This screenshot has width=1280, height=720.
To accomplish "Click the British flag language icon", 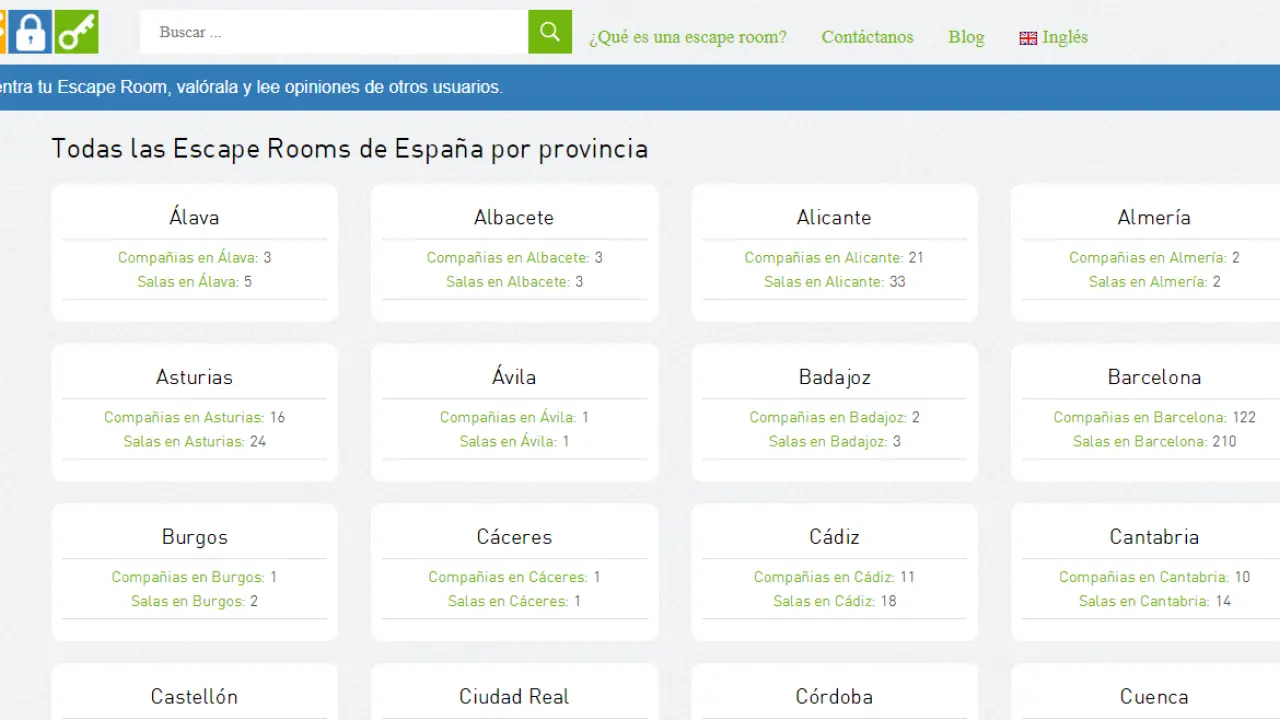I will pos(1028,38).
